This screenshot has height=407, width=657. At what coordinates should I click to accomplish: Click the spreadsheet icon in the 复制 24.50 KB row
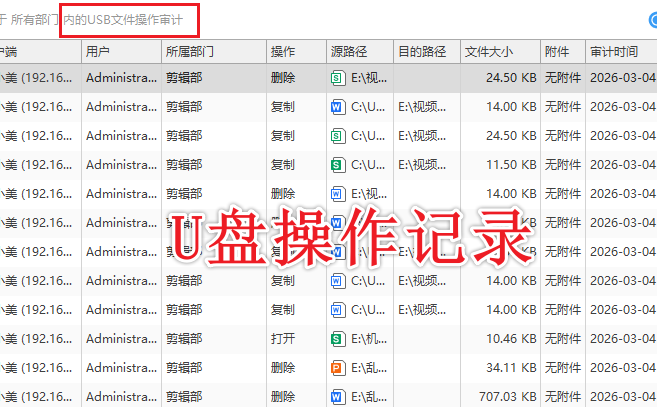tap(338, 136)
